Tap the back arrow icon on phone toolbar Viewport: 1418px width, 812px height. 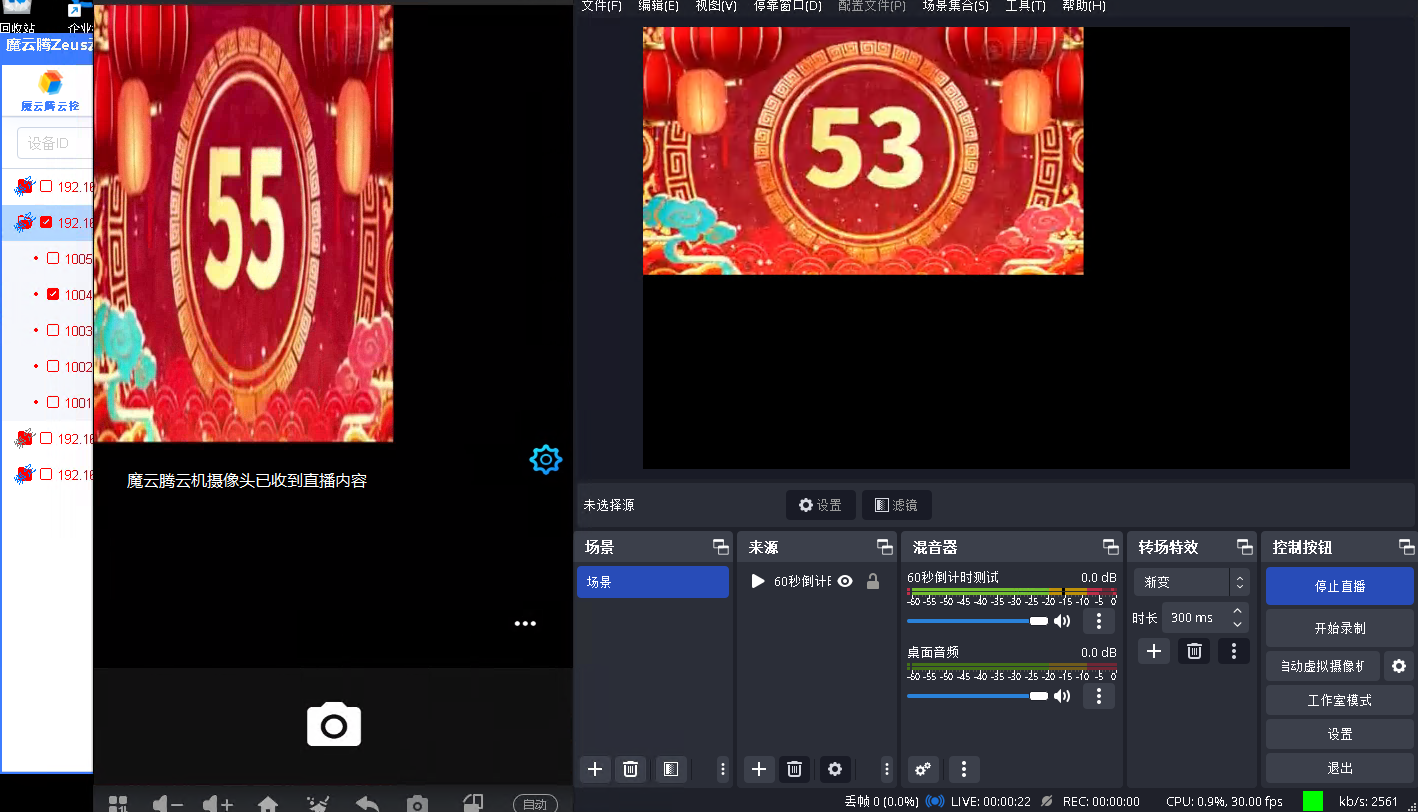pyautogui.click(x=367, y=803)
